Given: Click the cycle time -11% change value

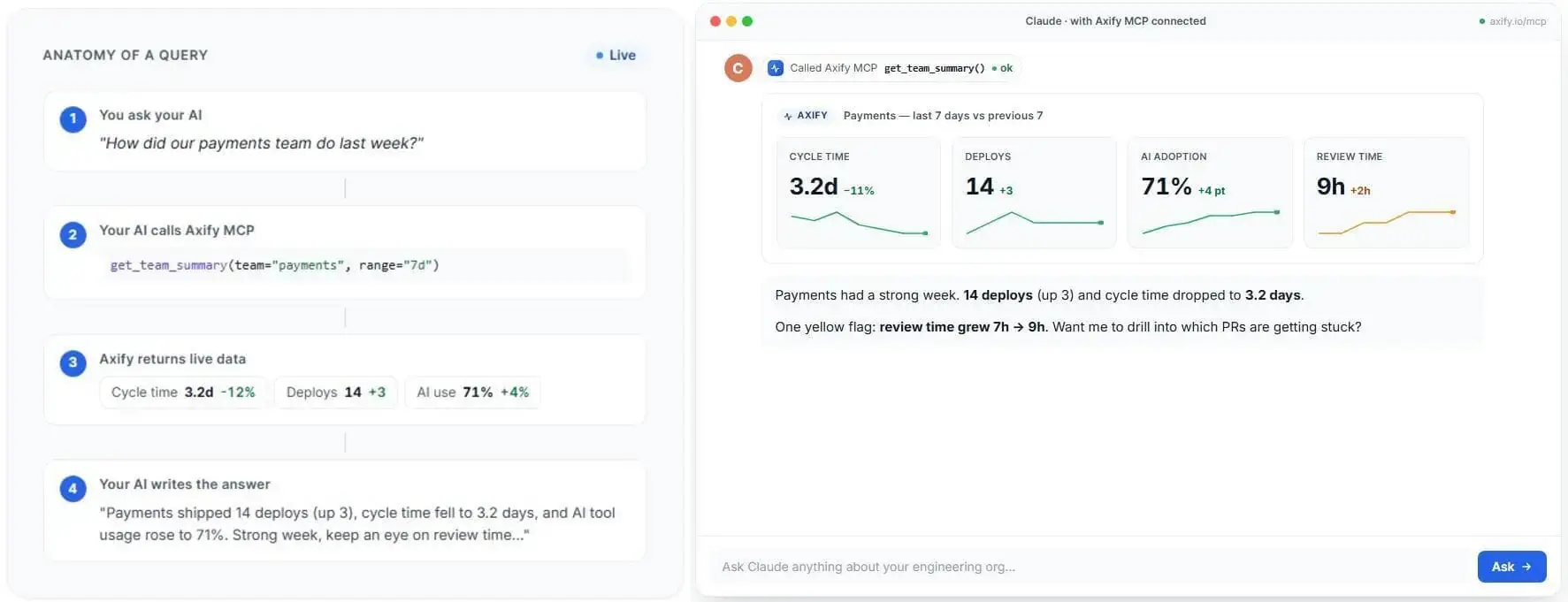Looking at the screenshot, I should (x=859, y=191).
